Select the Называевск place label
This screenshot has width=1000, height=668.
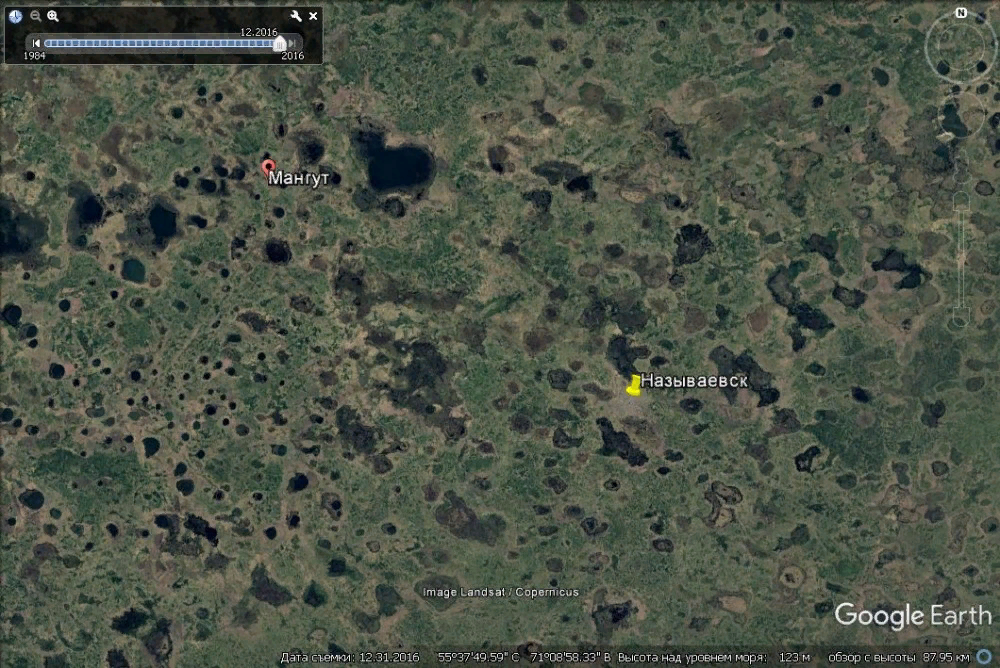[x=694, y=381]
